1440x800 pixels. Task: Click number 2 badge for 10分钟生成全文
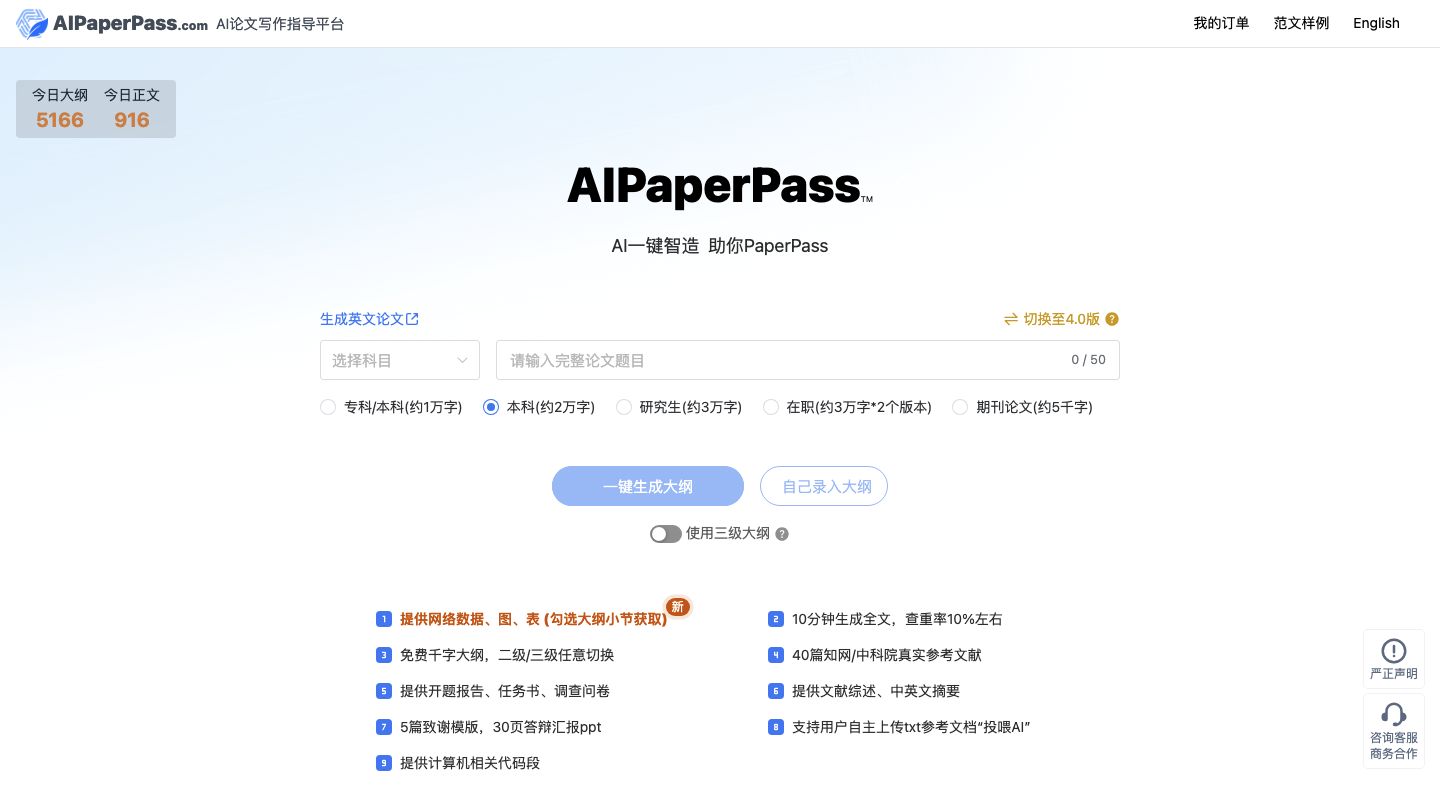coord(775,619)
